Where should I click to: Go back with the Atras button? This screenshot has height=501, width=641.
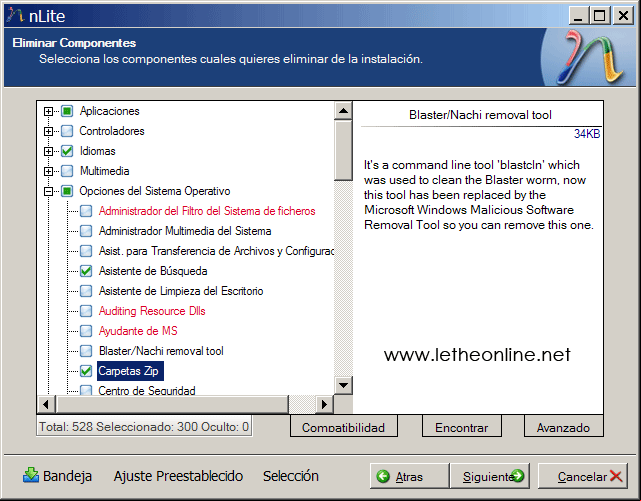point(410,476)
